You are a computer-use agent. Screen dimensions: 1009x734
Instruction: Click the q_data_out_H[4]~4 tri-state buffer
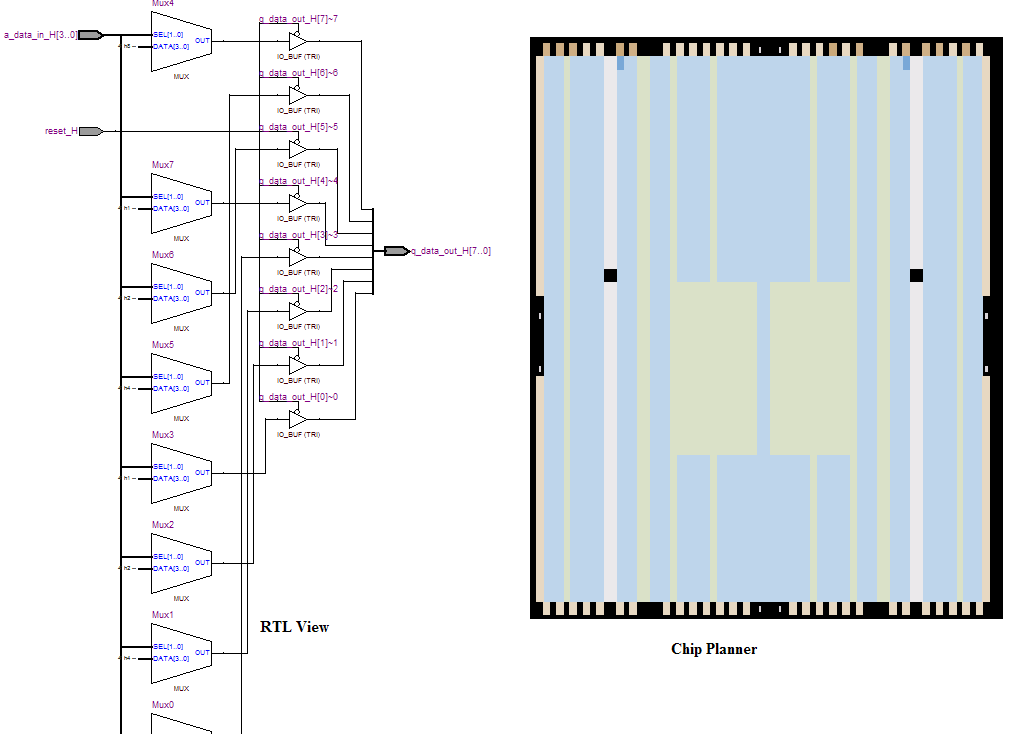click(297, 203)
